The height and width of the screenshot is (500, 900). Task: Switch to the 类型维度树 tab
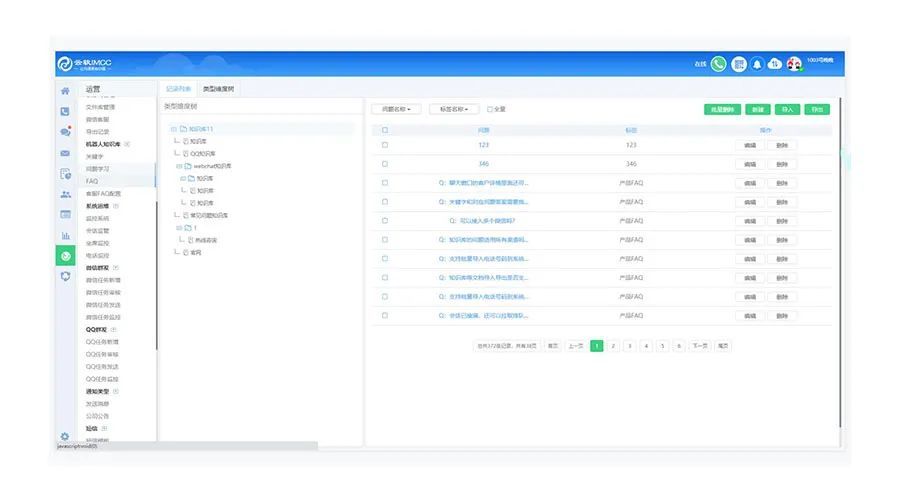tap(219, 89)
